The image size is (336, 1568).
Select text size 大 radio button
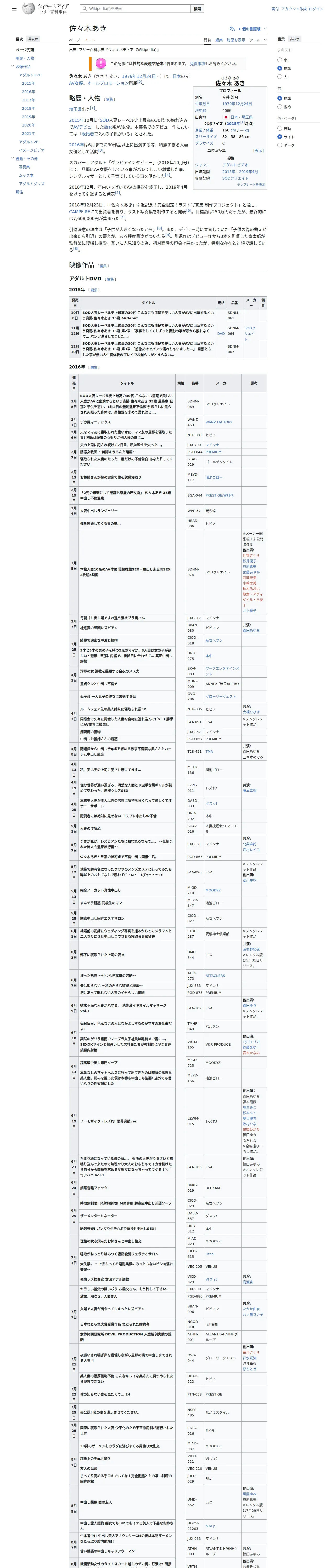[x=280, y=77]
